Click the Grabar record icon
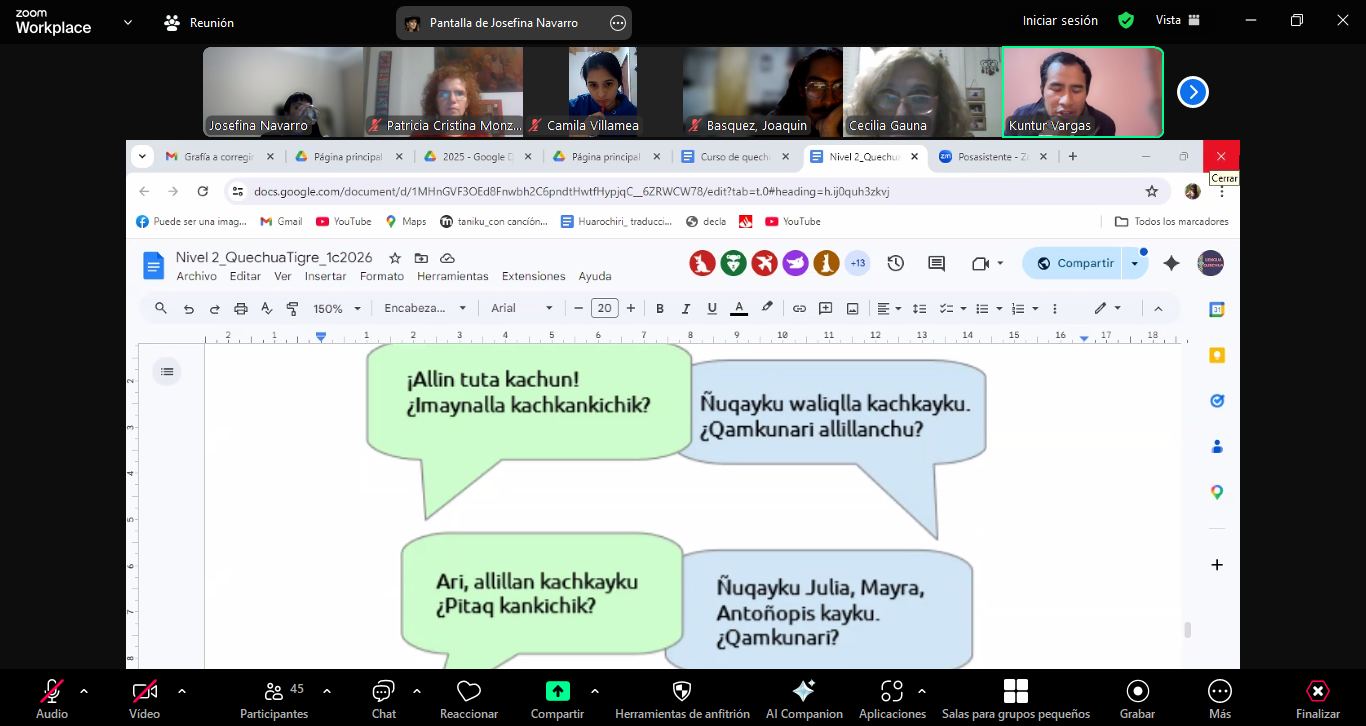Viewport: 1366px width, 726px height. pos(1137,692)
